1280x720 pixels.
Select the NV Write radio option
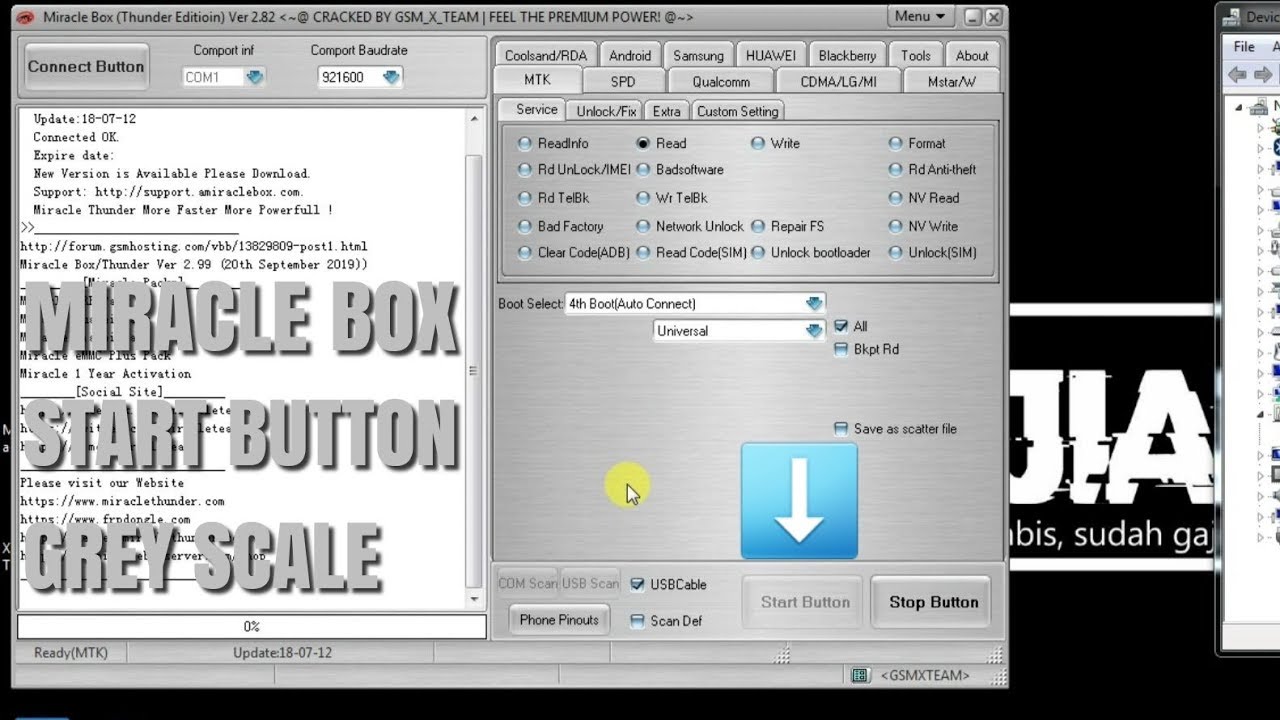click(x=896, y=227)
